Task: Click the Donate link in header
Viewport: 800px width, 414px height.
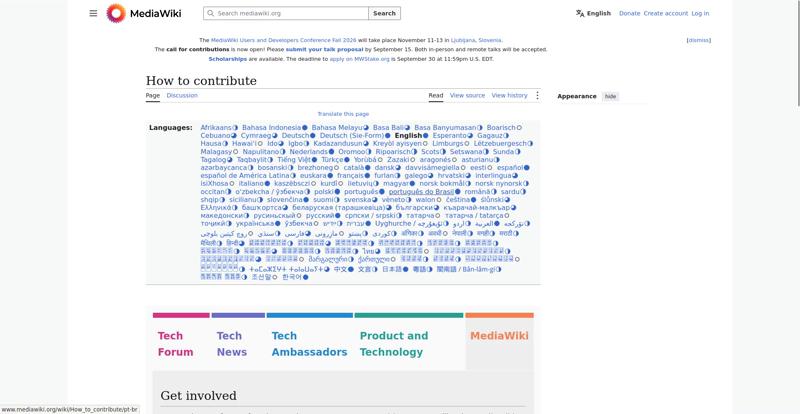Action: click(630, 13)
